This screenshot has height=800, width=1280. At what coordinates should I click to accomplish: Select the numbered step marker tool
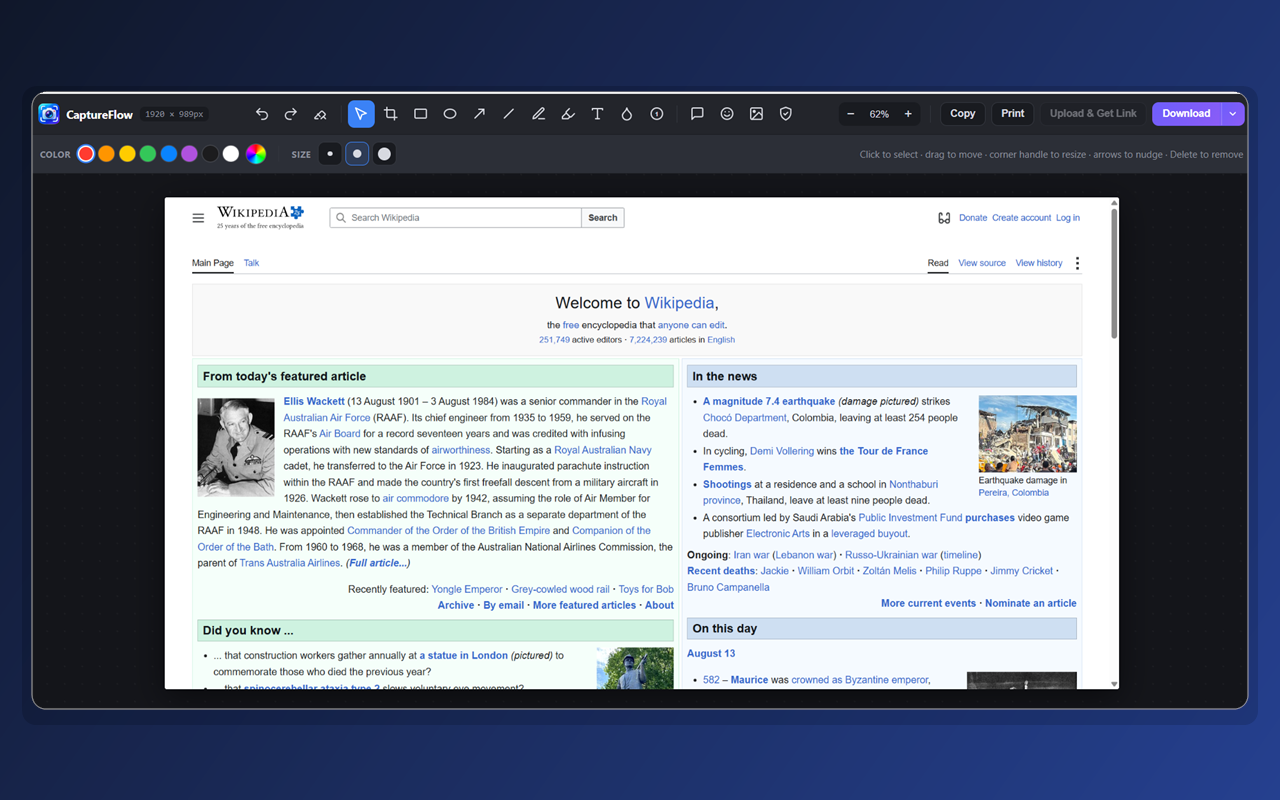(656, 114)
